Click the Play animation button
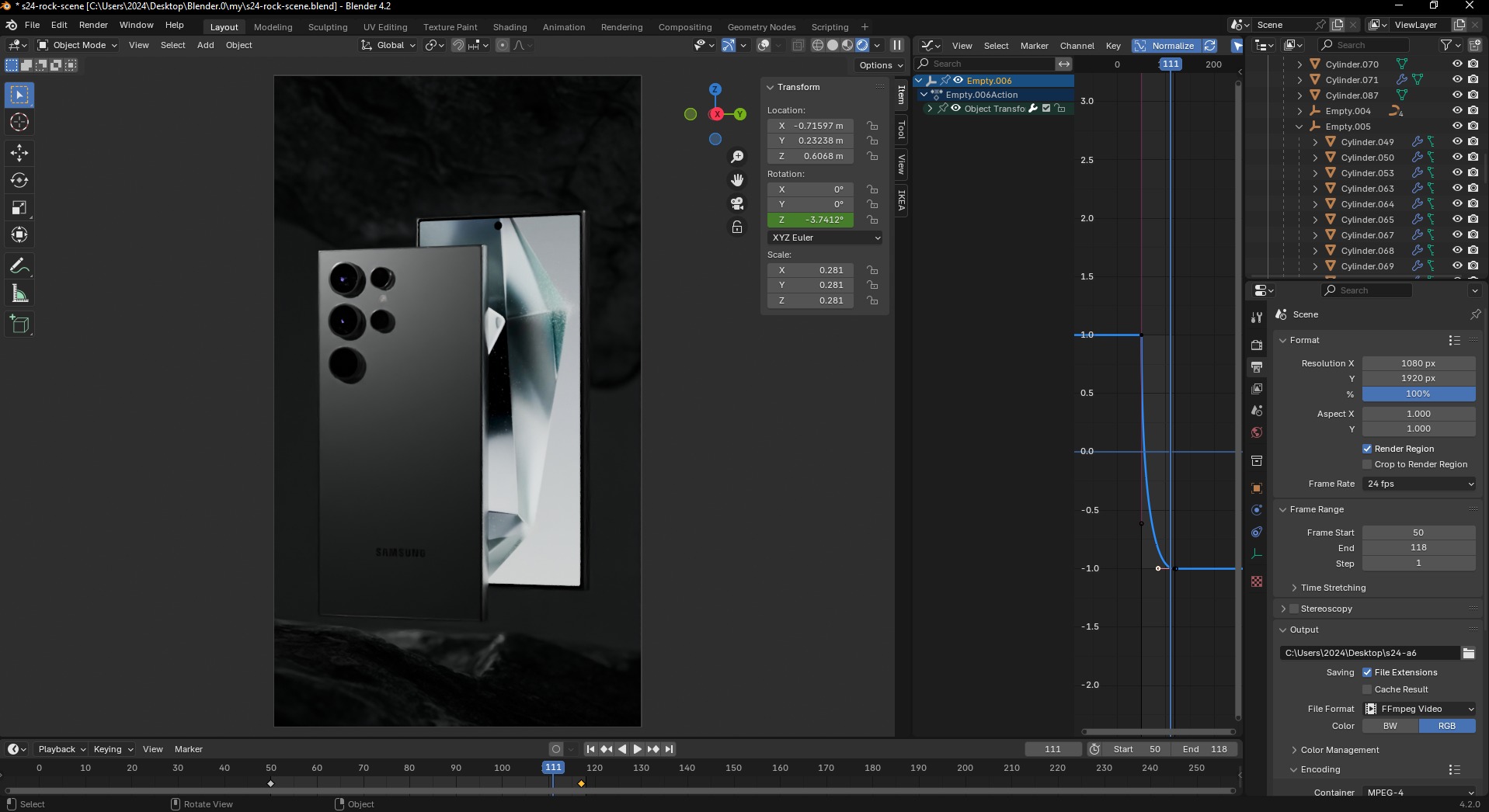The image size is (1489, 812). (638, 749)
